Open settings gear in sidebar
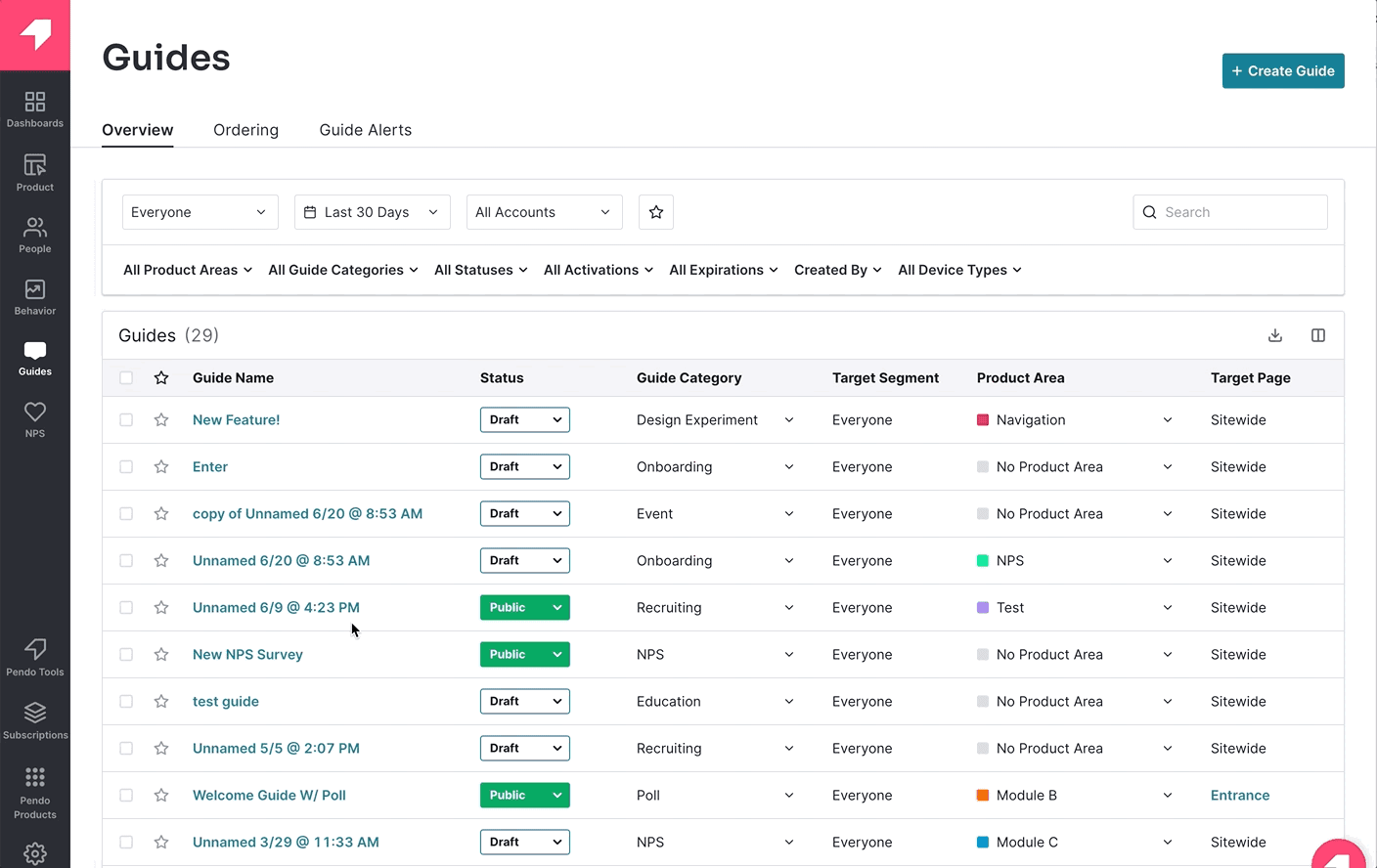The height and width of the screenshot is (868, 1377). [35, 853]
